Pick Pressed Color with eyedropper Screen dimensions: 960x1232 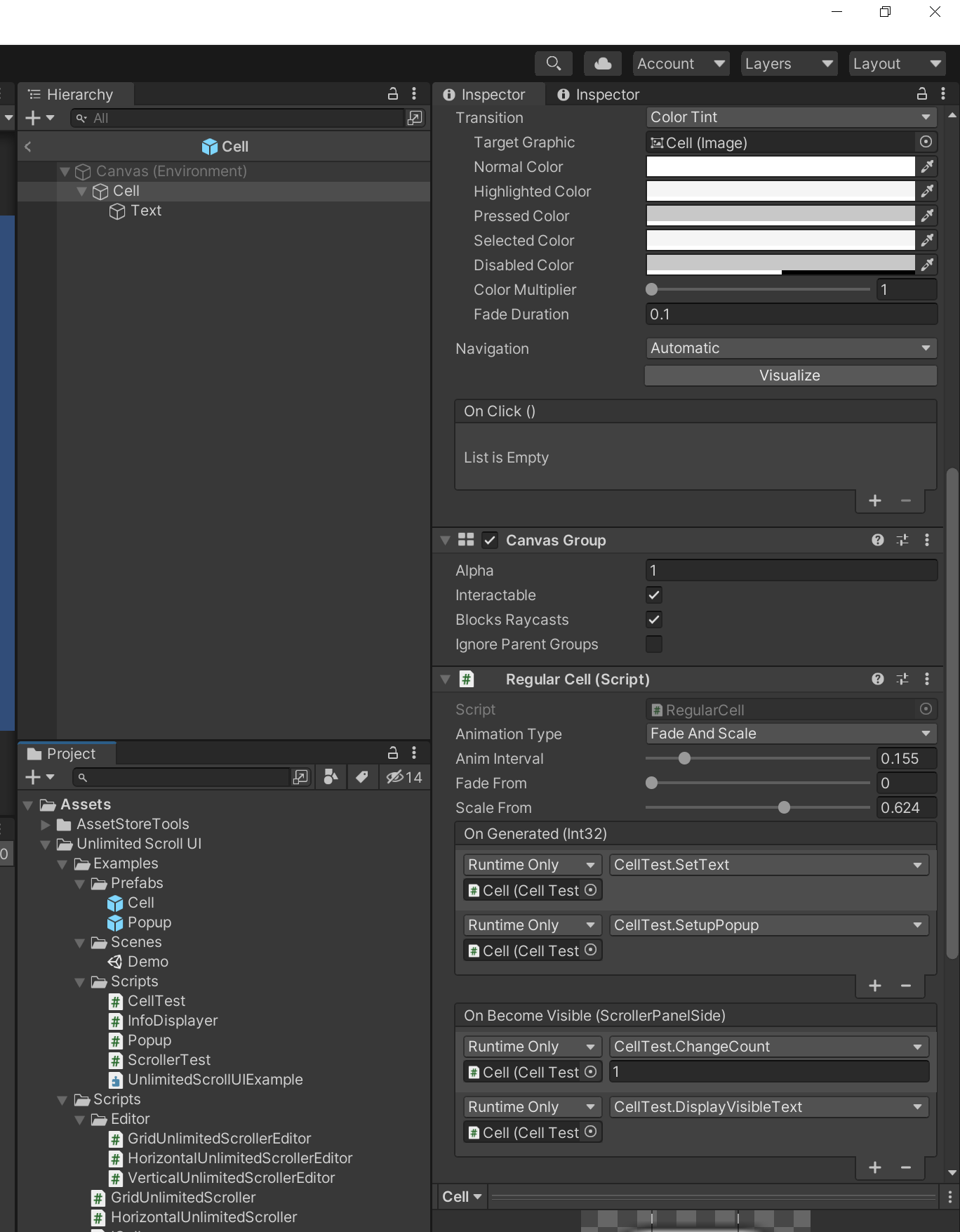point(927,216)
